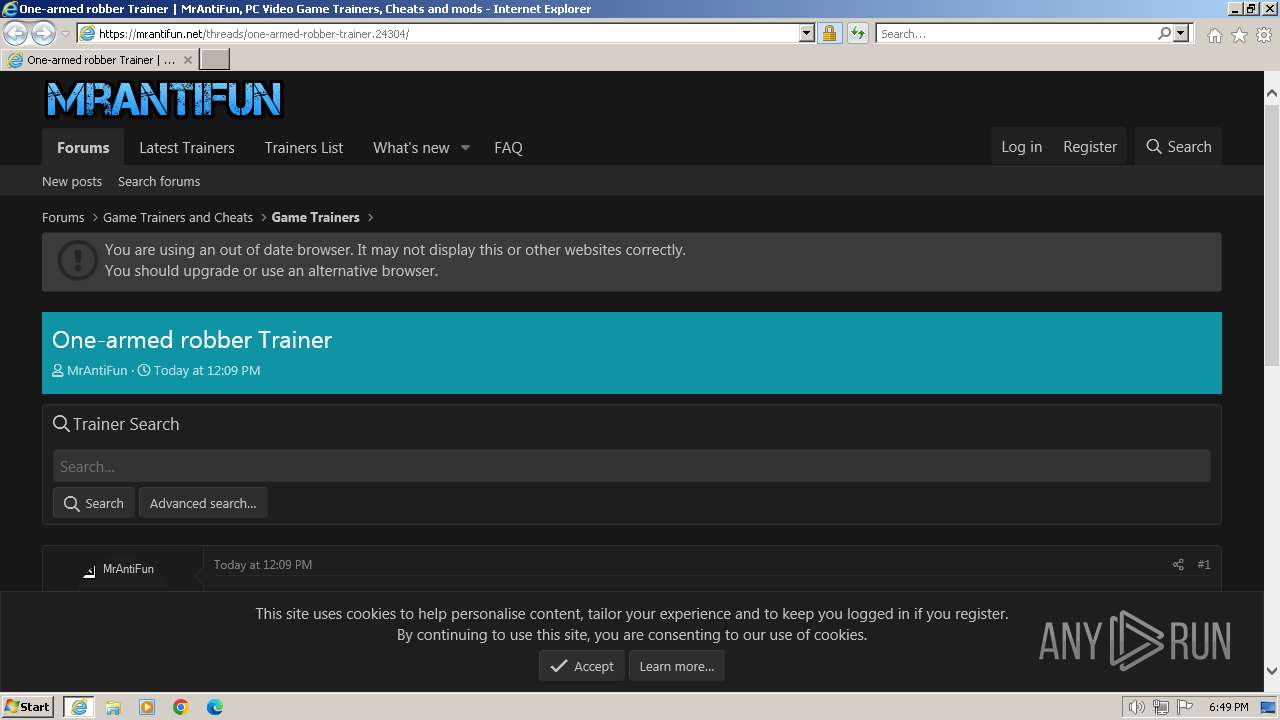
Task: Click the Today at 12:09 PM thread date
Action: (207, 370)
